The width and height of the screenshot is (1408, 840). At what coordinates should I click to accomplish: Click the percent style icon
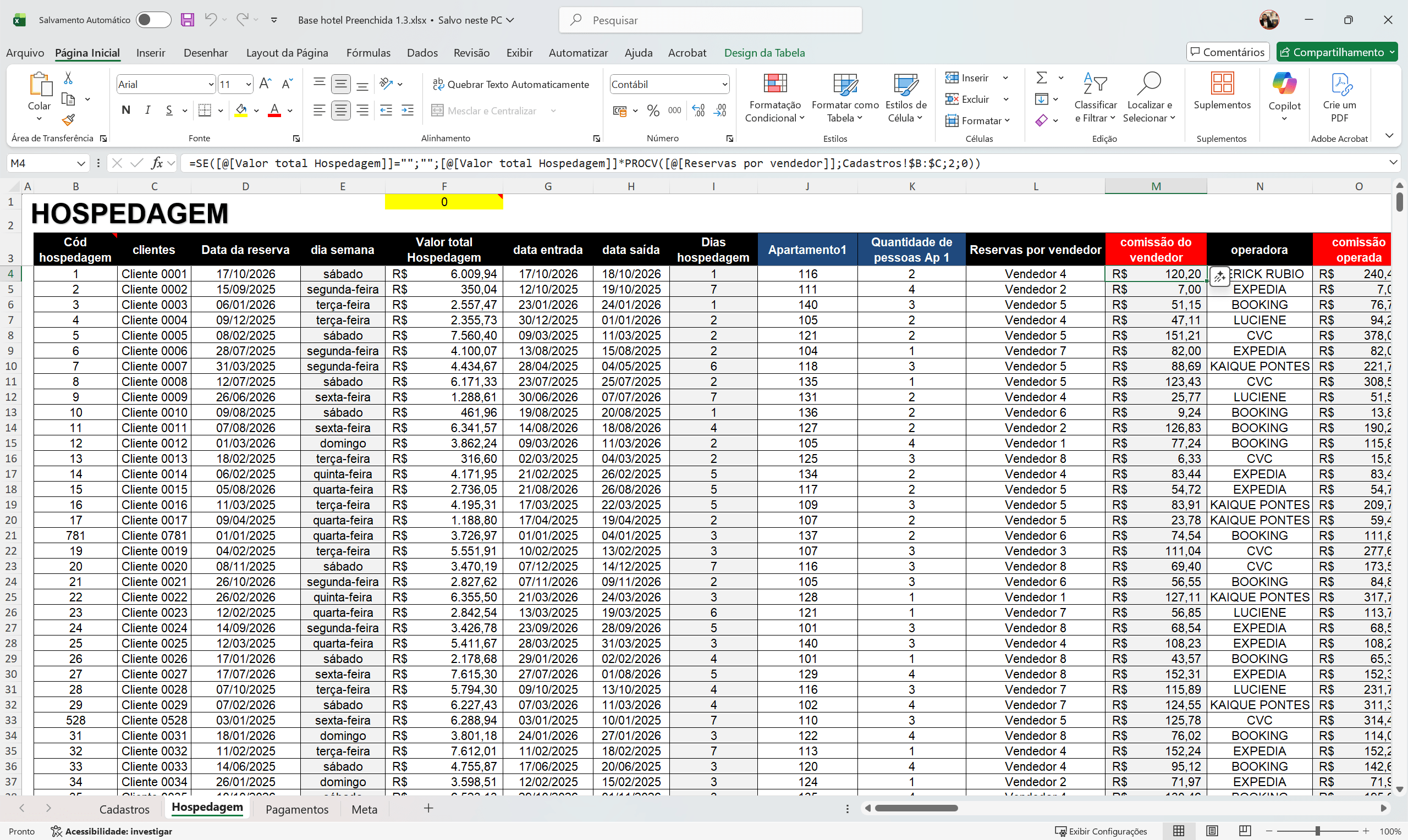(653, 110)
